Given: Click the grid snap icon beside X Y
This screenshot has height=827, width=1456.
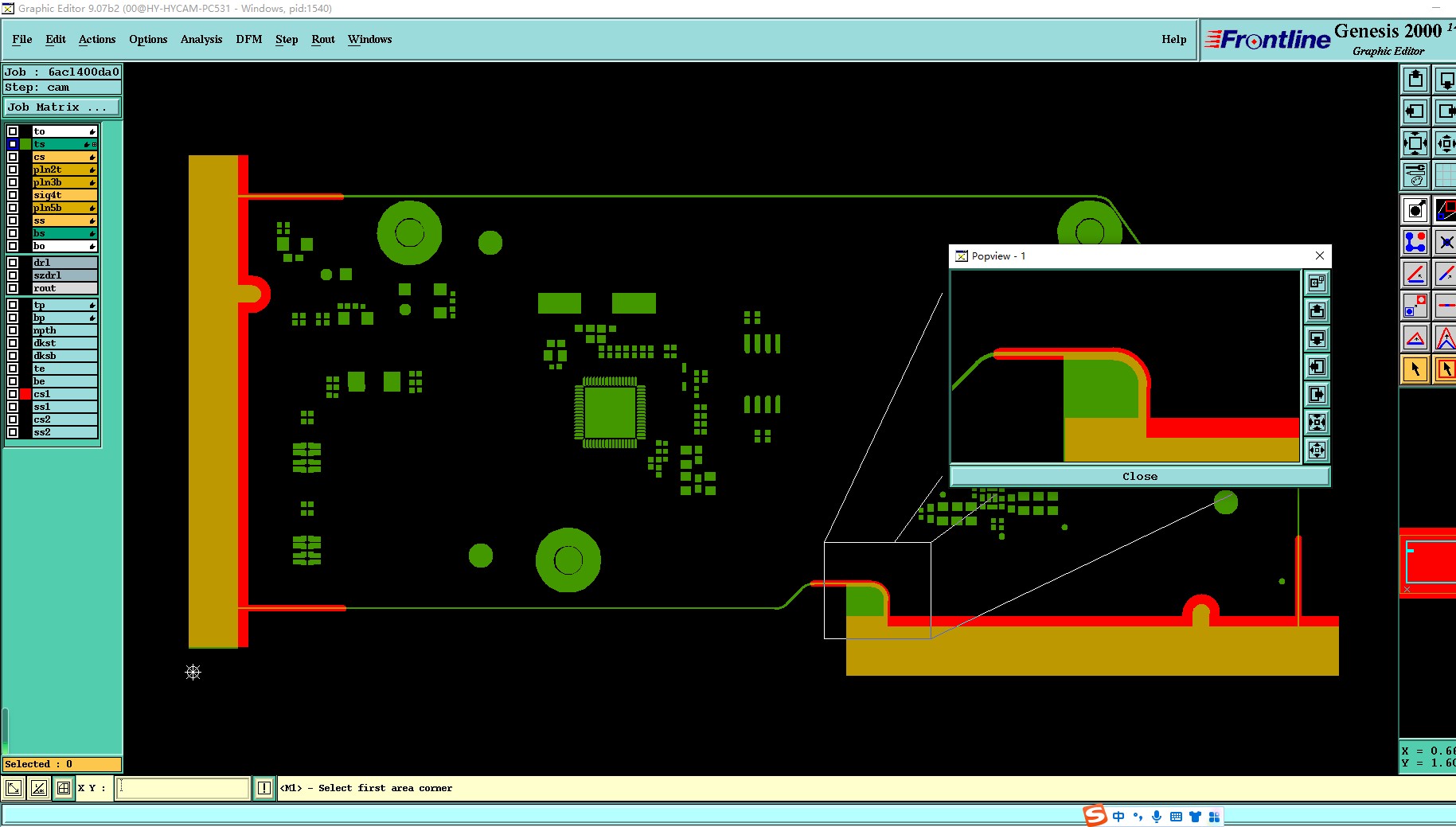Looking at the screenshot, I should click(x=64, y=788).
